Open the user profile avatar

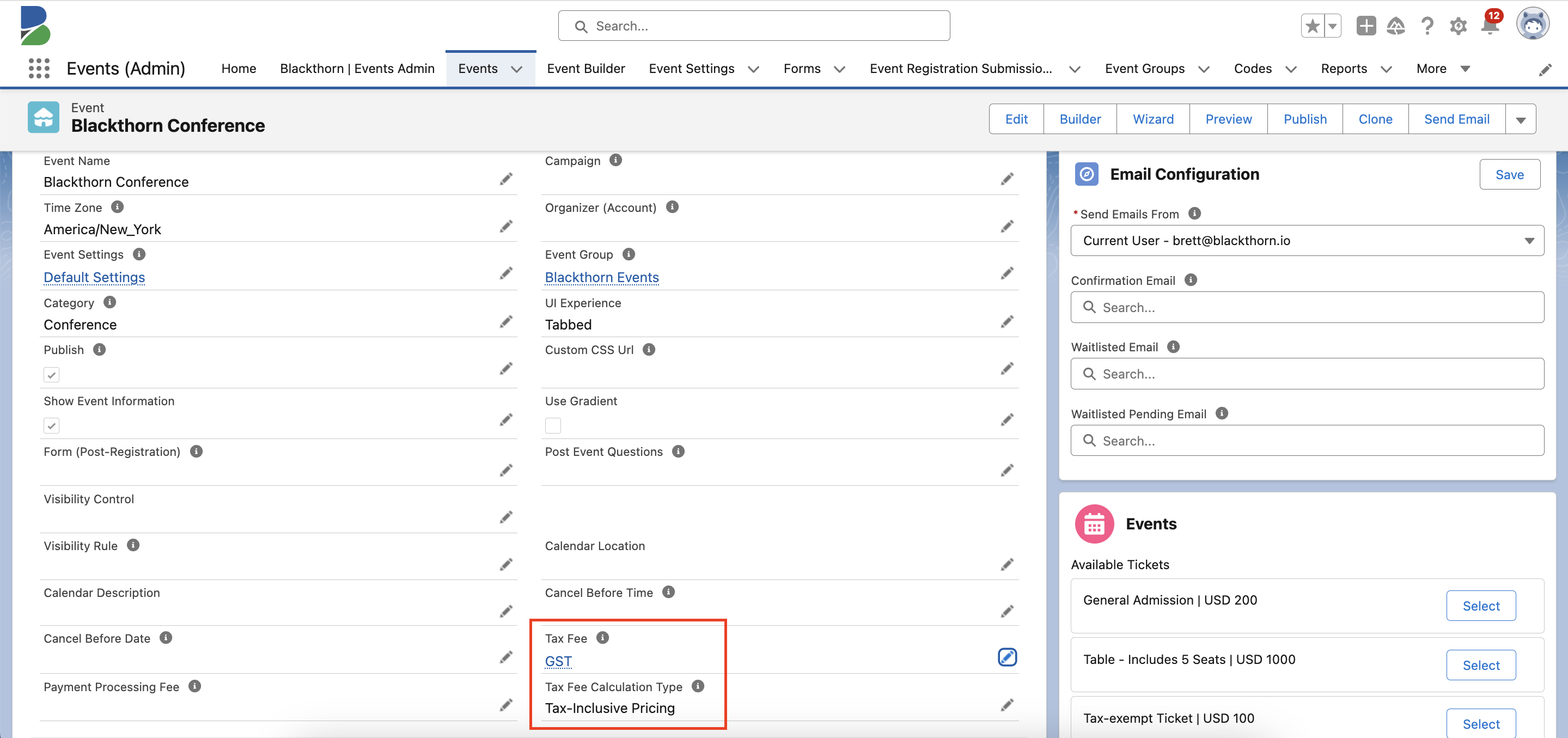click(1533, 25)
